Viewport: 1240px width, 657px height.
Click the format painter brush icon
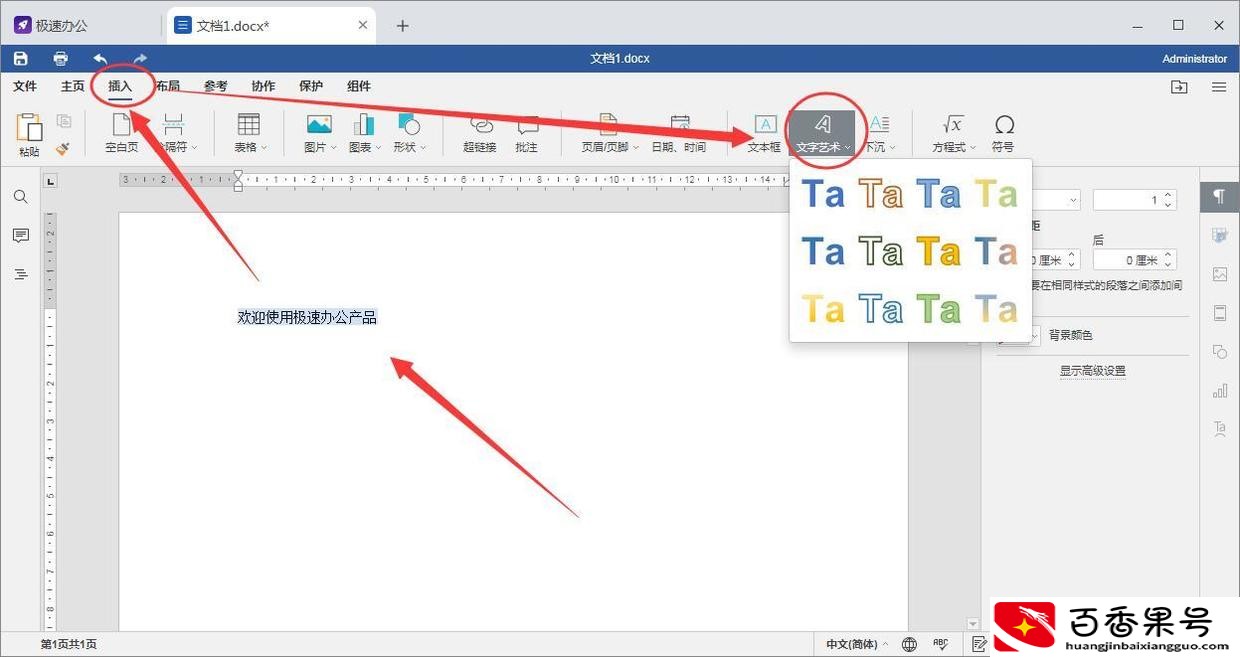(x=63, y=148)
